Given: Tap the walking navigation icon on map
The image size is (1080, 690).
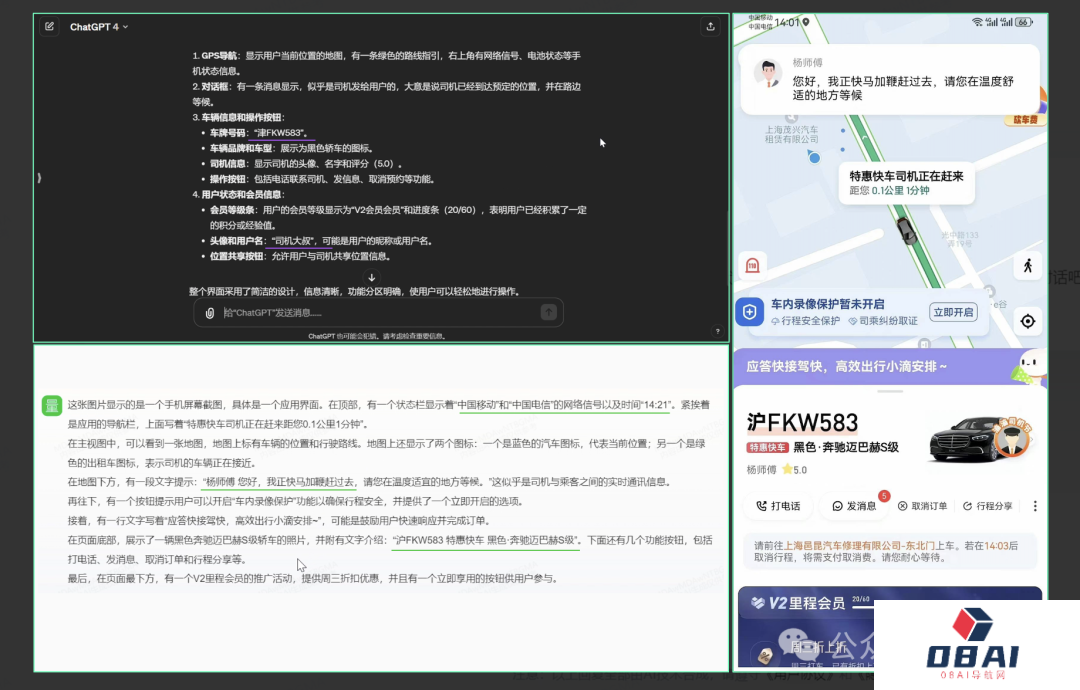Looking at the screenshot, I should 1027,266.
